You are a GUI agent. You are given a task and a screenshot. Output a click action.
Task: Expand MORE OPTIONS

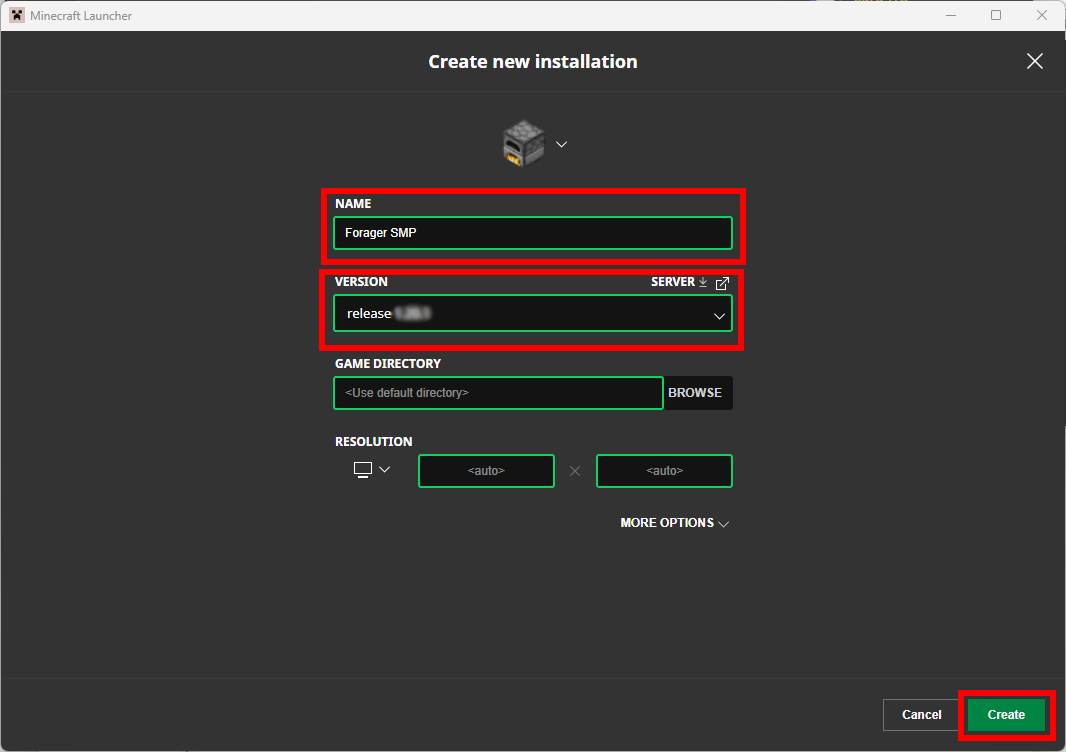pyautogui.click(x=674, y=523)
